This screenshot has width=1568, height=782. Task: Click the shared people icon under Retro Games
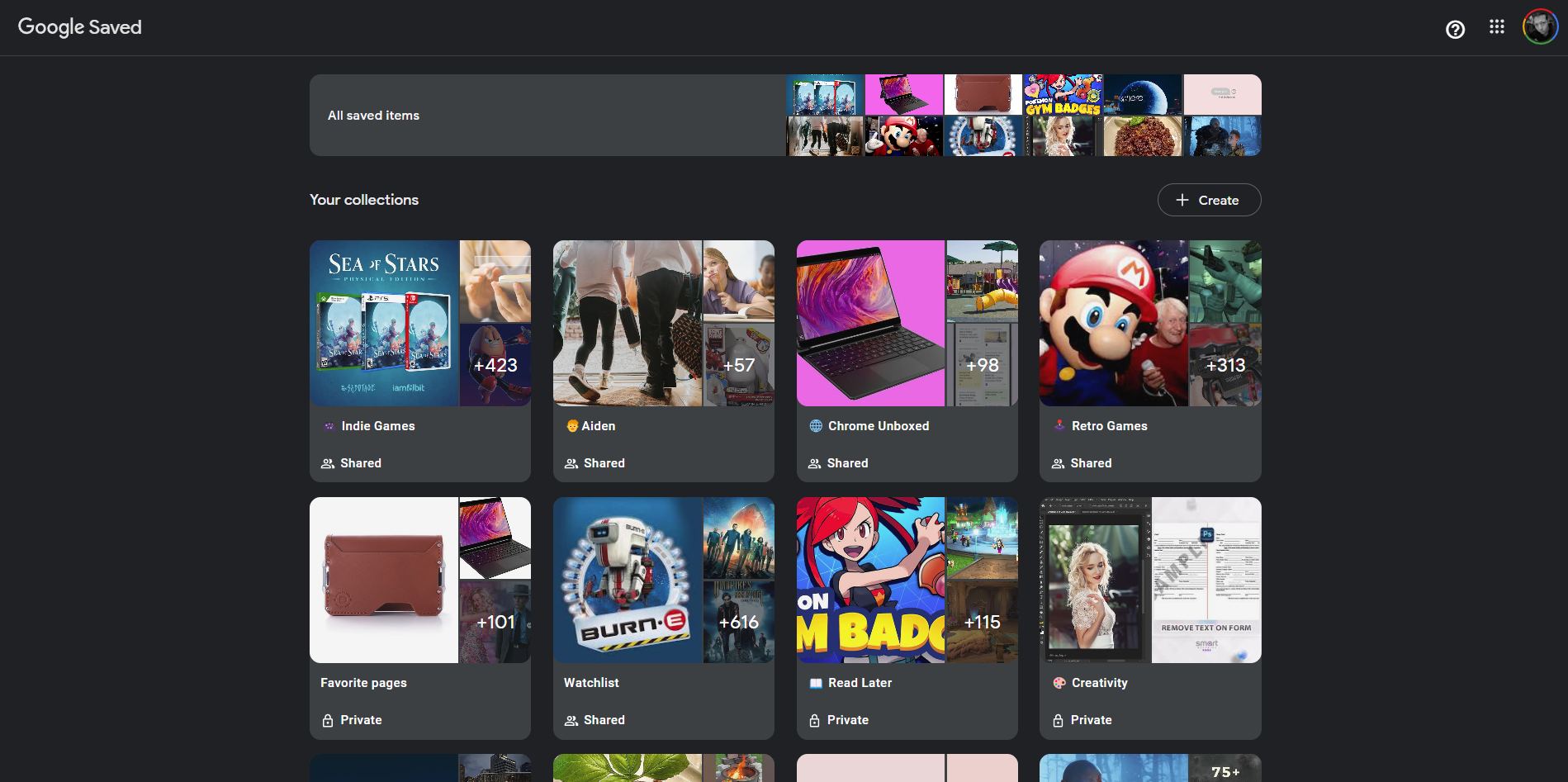(1059, 464)
